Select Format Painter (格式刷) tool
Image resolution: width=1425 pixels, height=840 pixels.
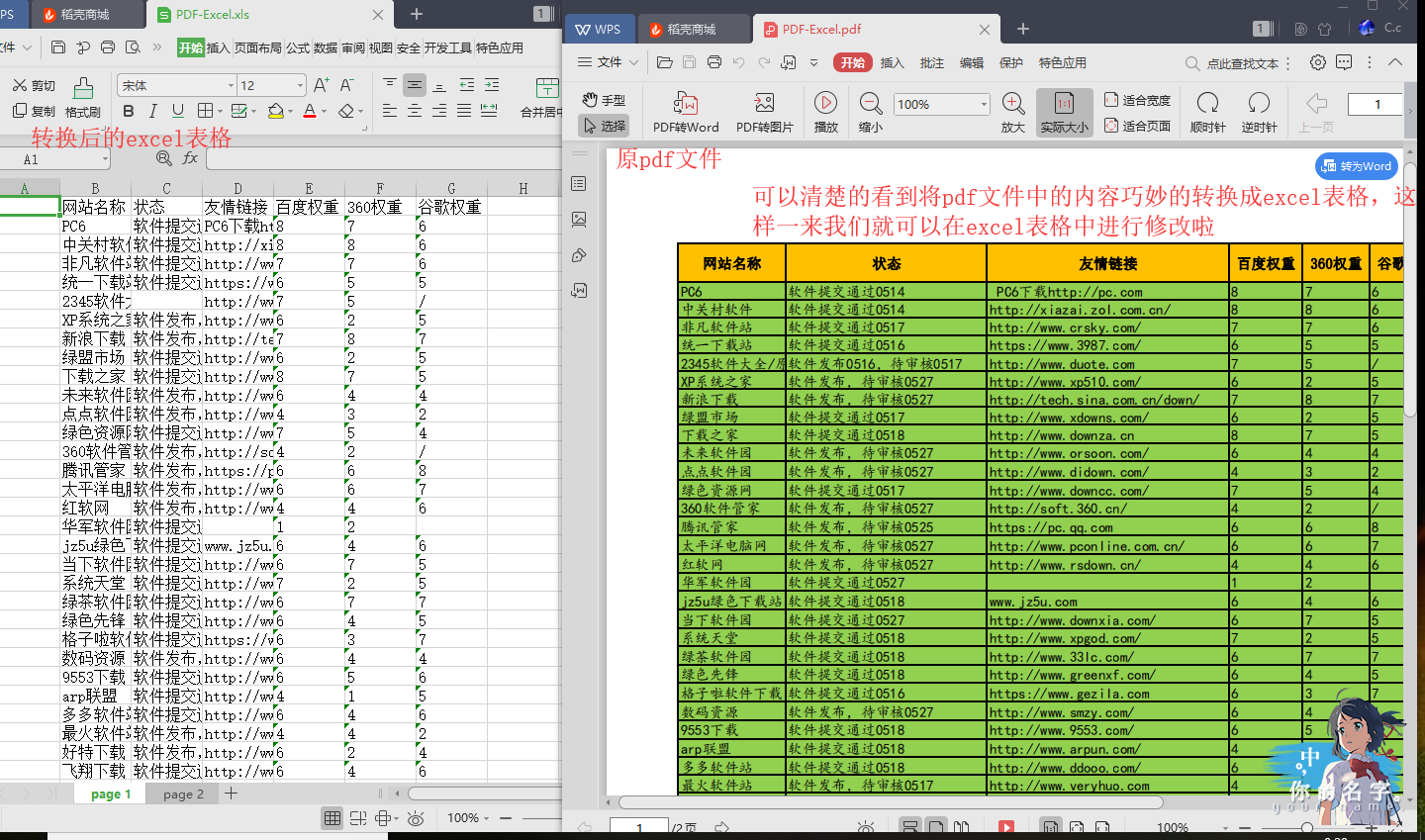(83, 99)
